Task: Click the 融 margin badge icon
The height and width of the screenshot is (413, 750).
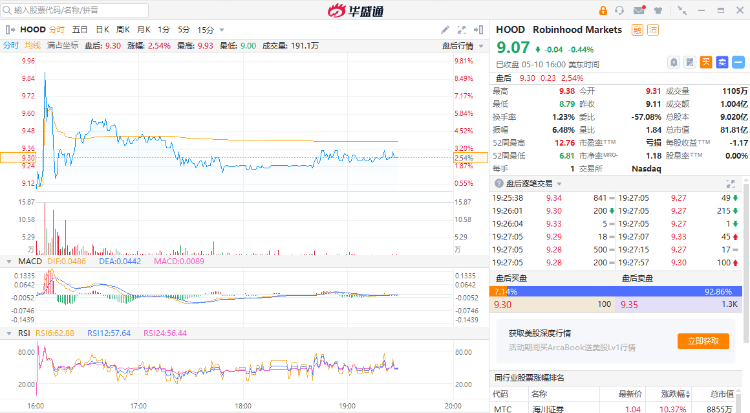Action: coord(637,30)
